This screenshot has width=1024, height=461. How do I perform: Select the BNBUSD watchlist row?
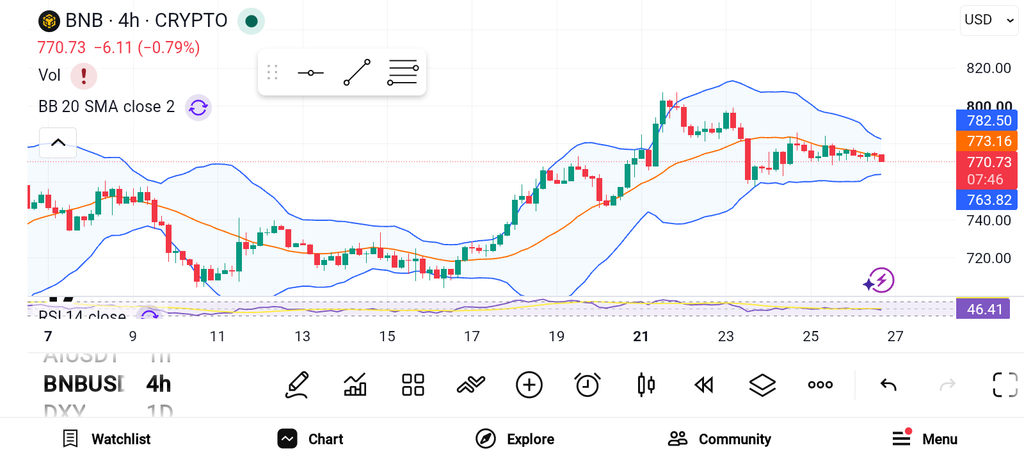coord(83,384)
